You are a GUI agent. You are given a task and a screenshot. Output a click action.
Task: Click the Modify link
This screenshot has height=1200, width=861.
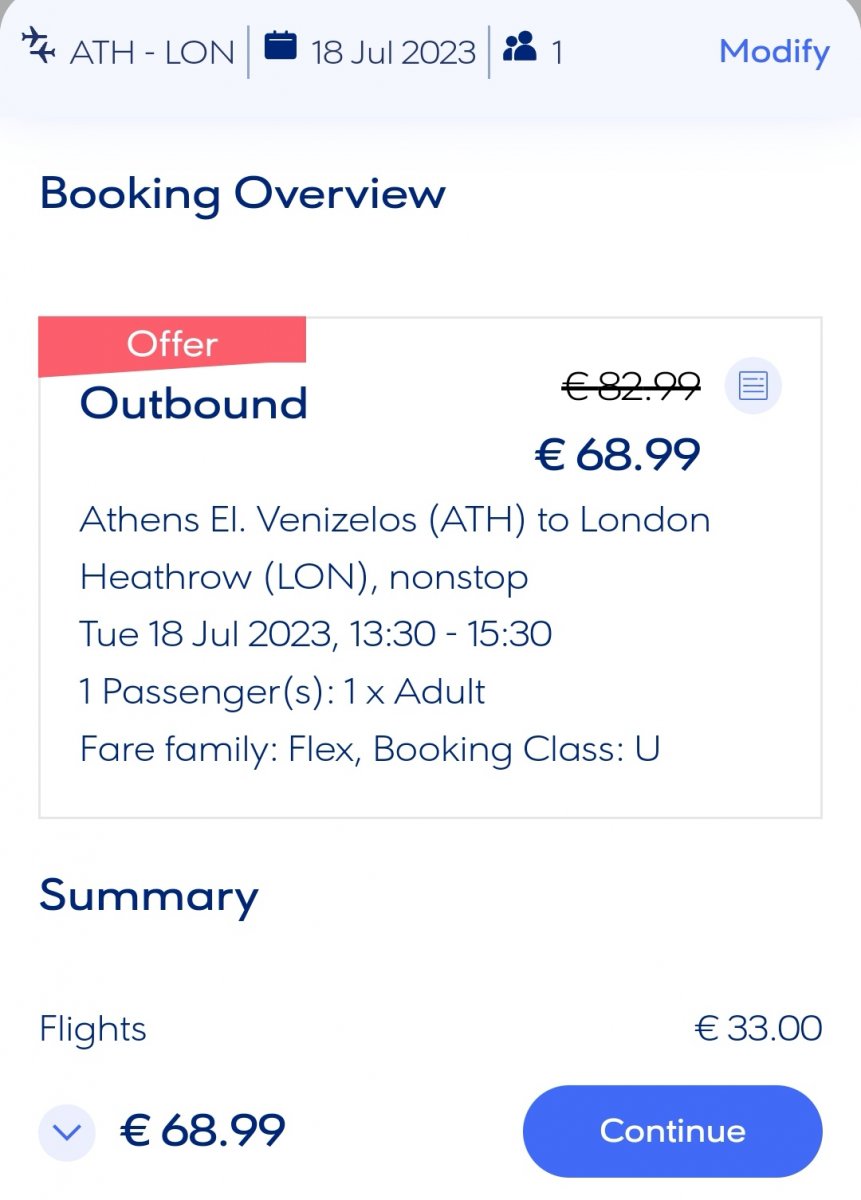(774, 51)
